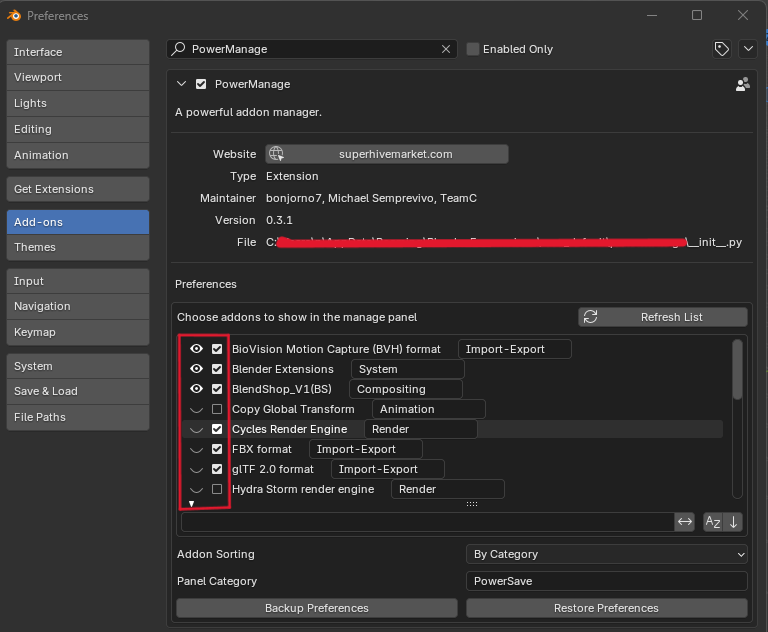Switch to the Themes section
This screenshot has height=632, width=768.
[78, 247]
